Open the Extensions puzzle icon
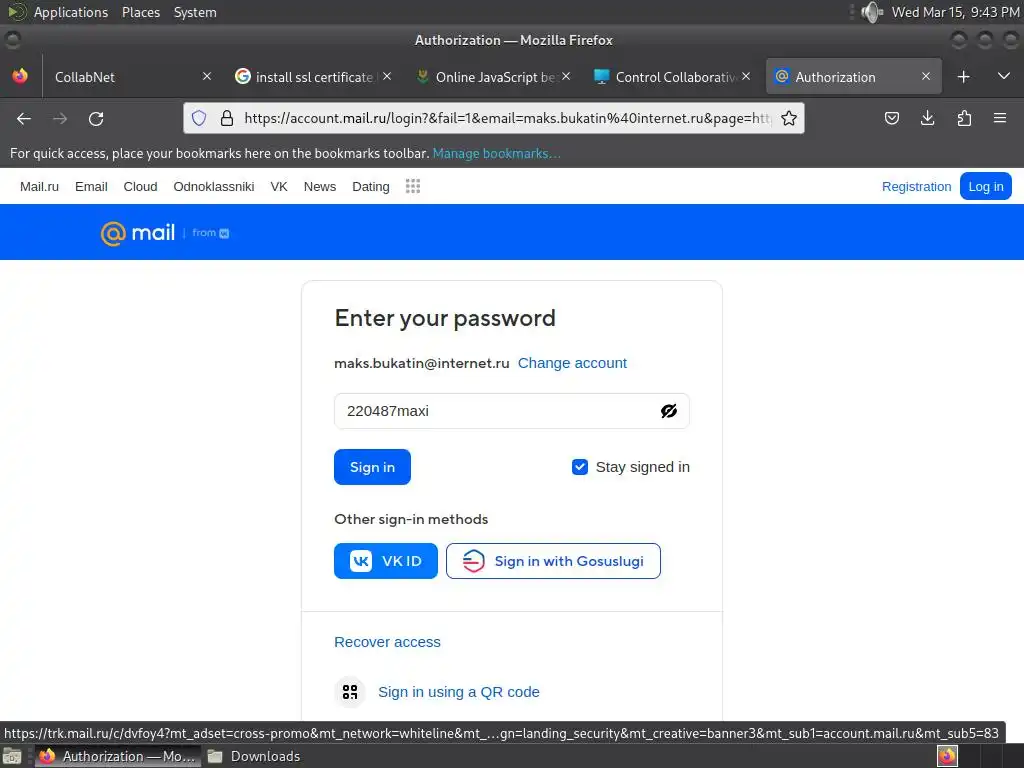This screenshot has width=1024, height=768. [x=964, y=118]
